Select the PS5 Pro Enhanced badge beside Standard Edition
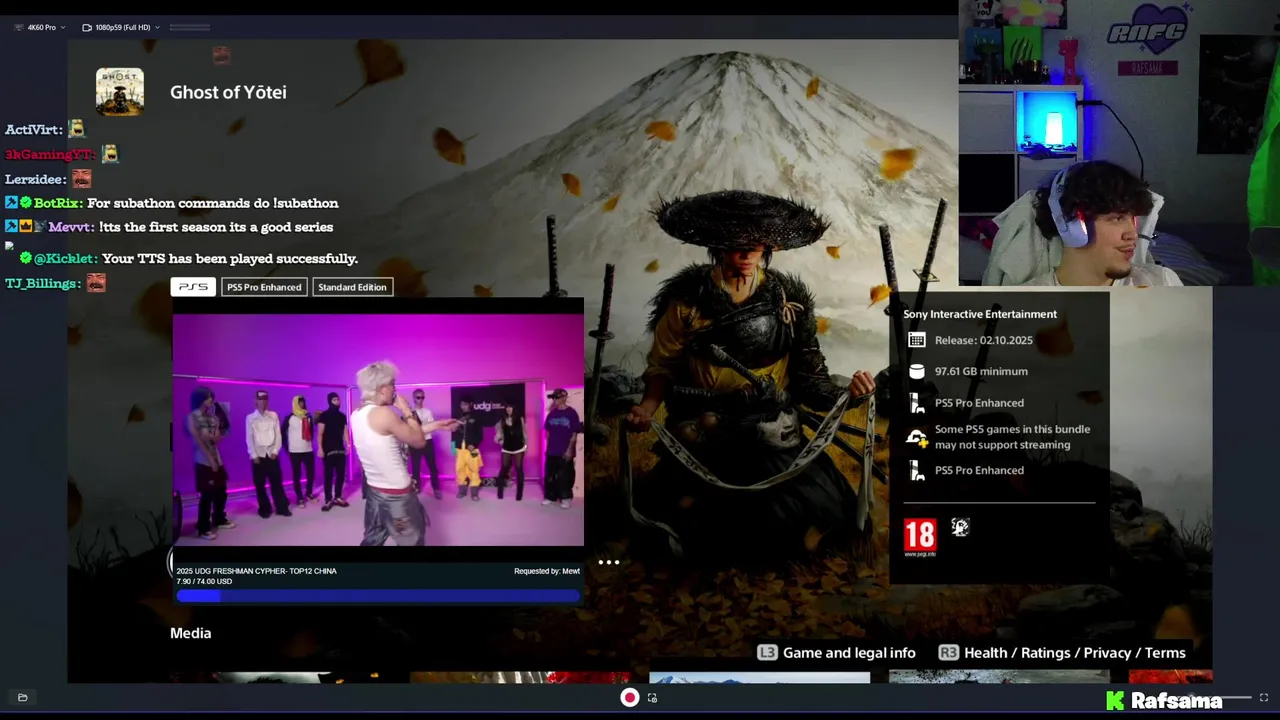 pos(264,287)
